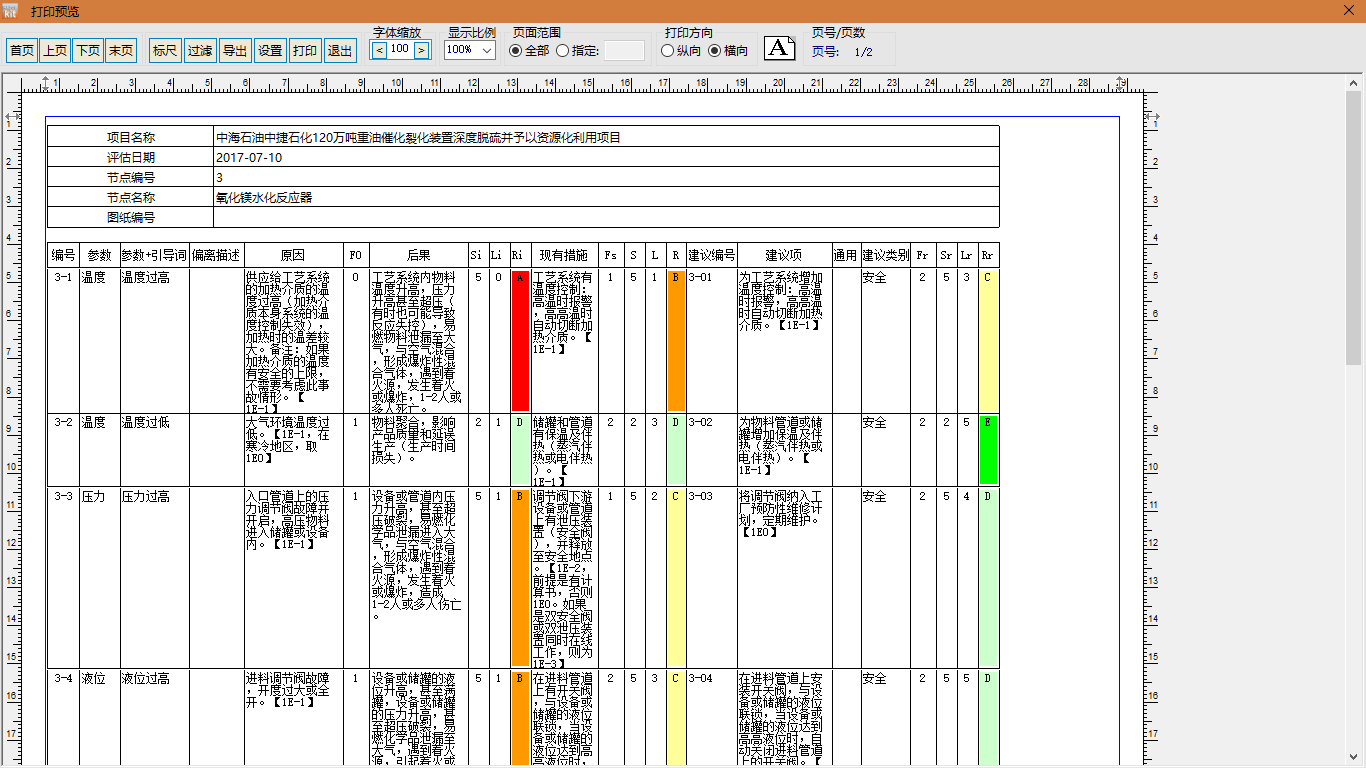Click the app icon in title bar
The height and width of the screenshot is (768, 1366).
click(11, 11)
